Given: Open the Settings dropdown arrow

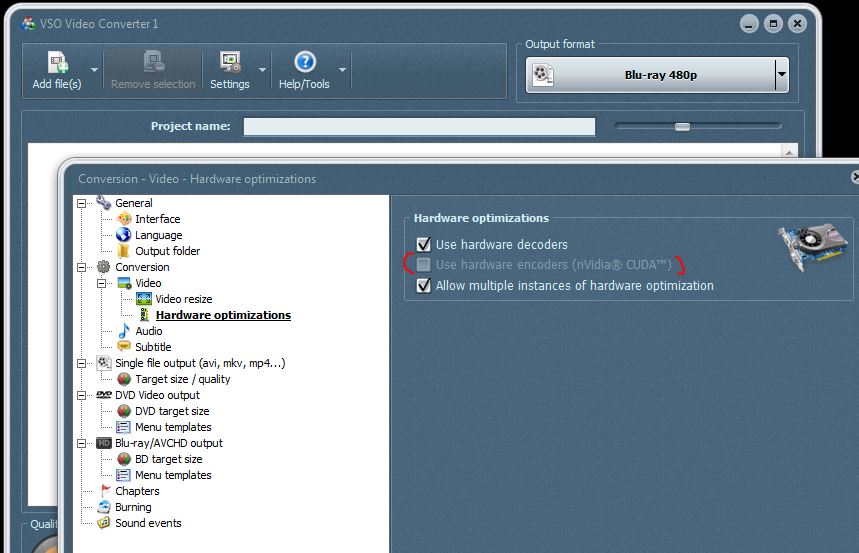Looking at the screenshot, I should (262, 70).
